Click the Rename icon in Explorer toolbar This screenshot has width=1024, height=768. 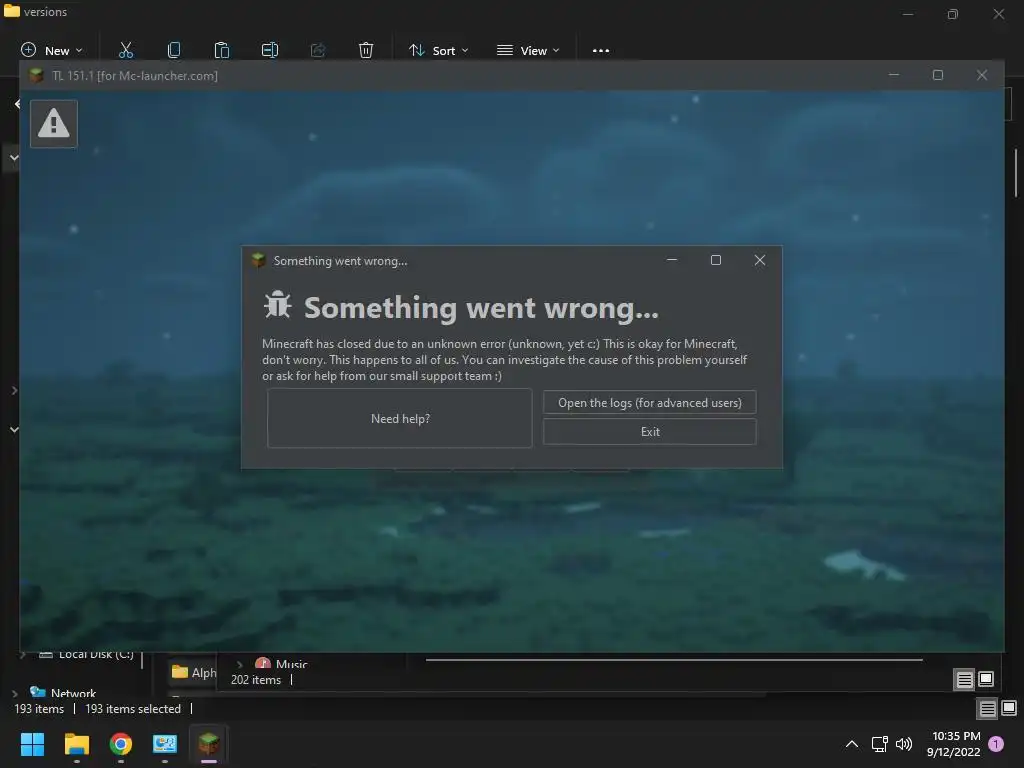[270, 50]
